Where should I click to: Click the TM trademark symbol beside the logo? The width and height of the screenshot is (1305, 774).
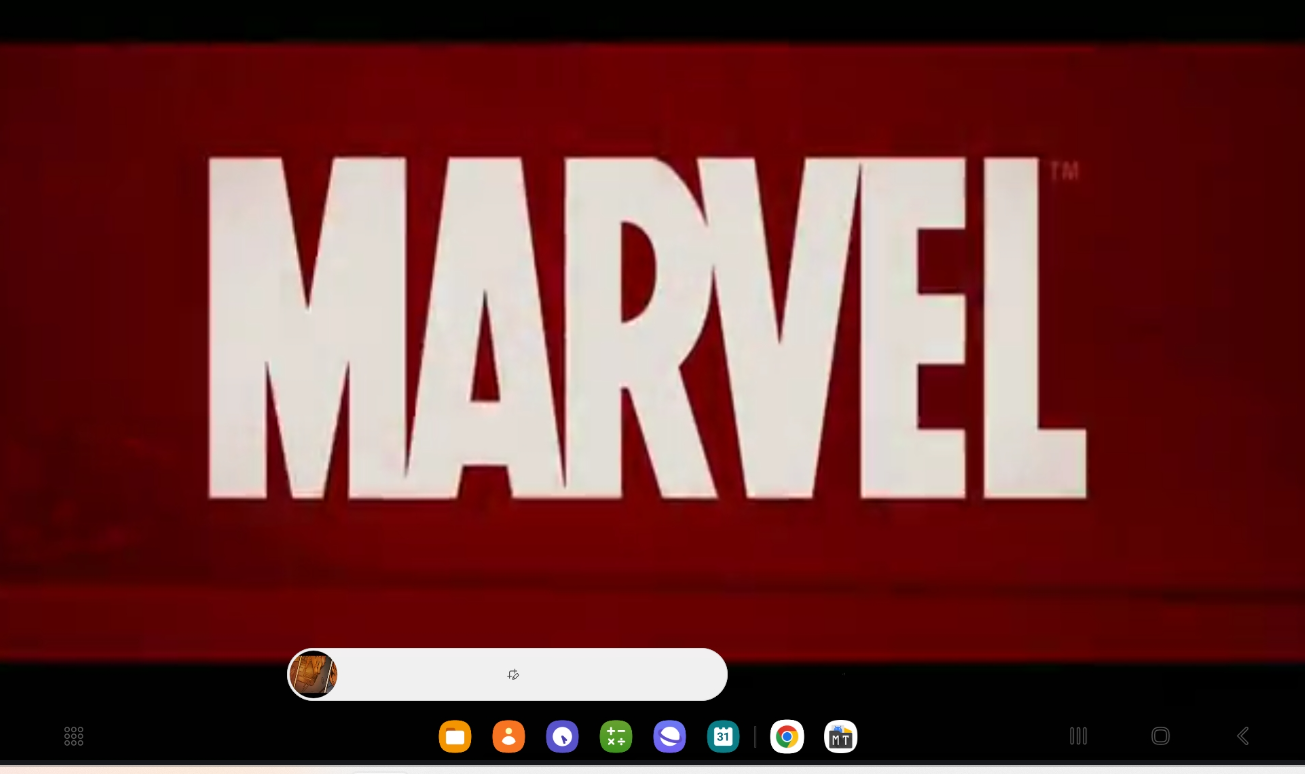[1065, 173]
